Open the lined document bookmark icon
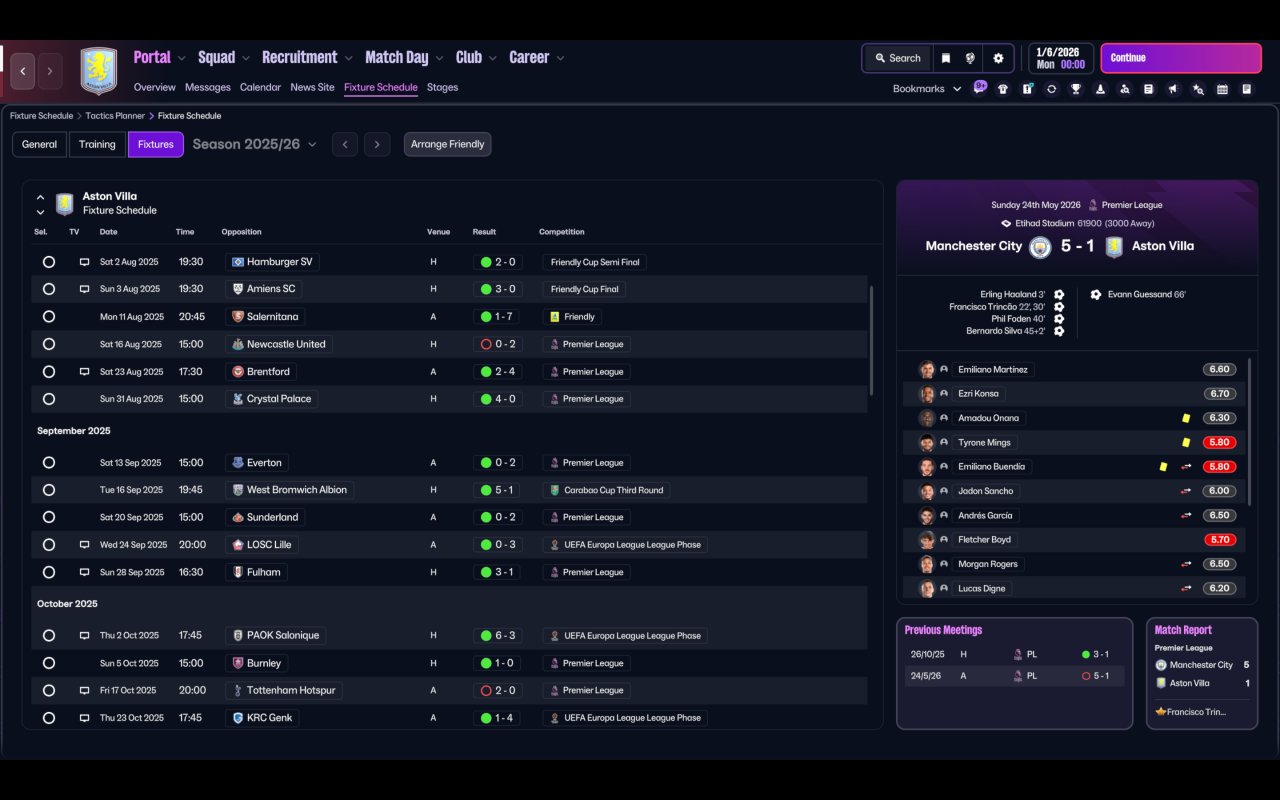The height and width of the screenshot is (800, 1280). 1149,89
